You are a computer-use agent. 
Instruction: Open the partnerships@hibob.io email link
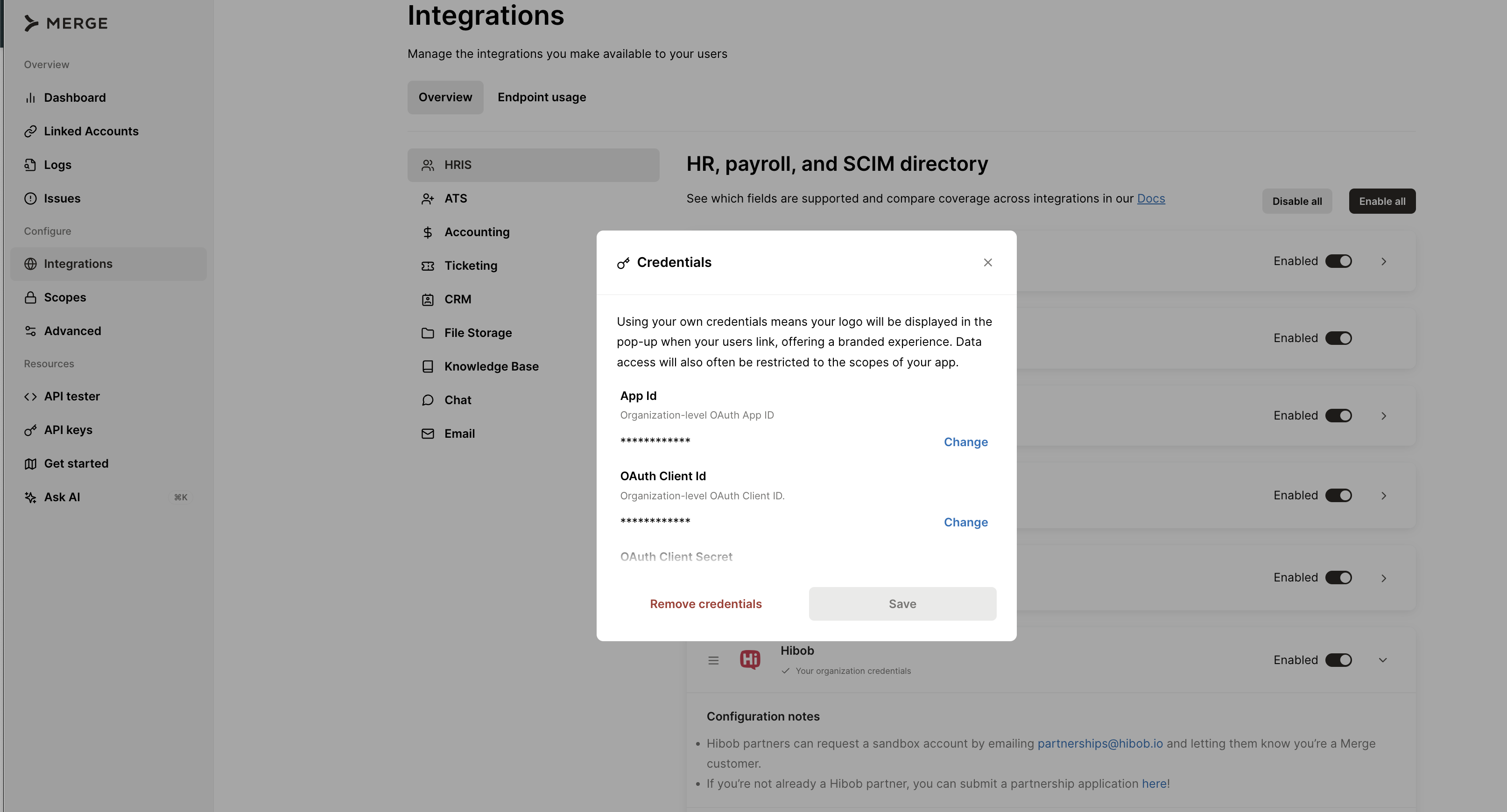1100,743
